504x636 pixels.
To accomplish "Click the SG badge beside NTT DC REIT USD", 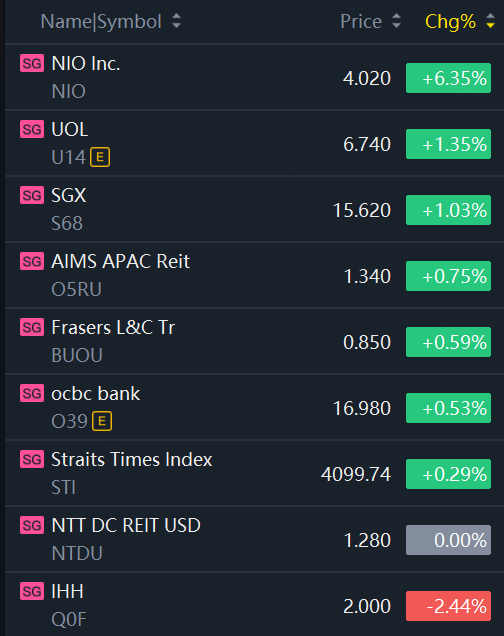I will pyautogui.click(x=32, y=526).
